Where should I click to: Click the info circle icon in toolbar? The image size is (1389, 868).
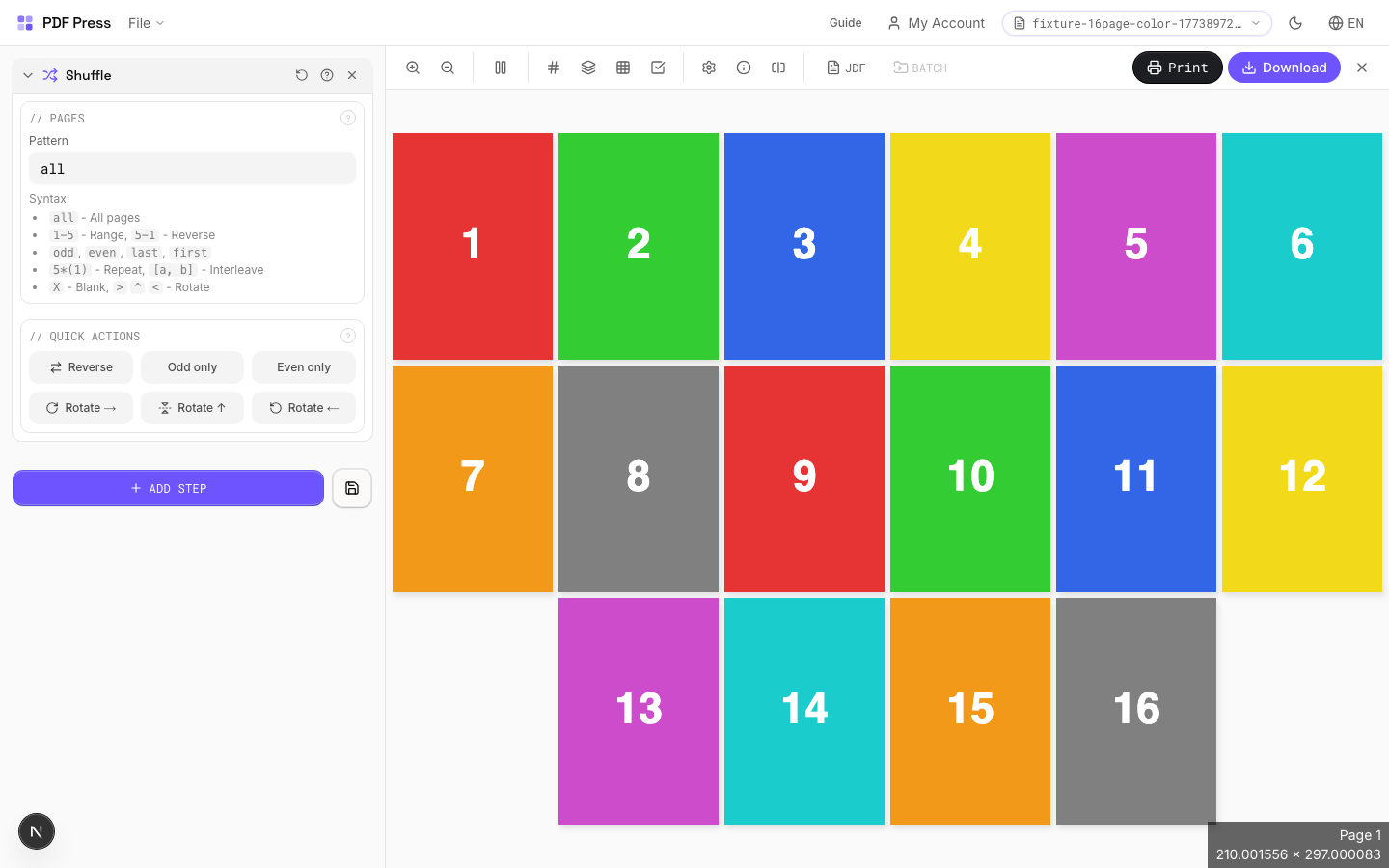[x=744, y=68]
